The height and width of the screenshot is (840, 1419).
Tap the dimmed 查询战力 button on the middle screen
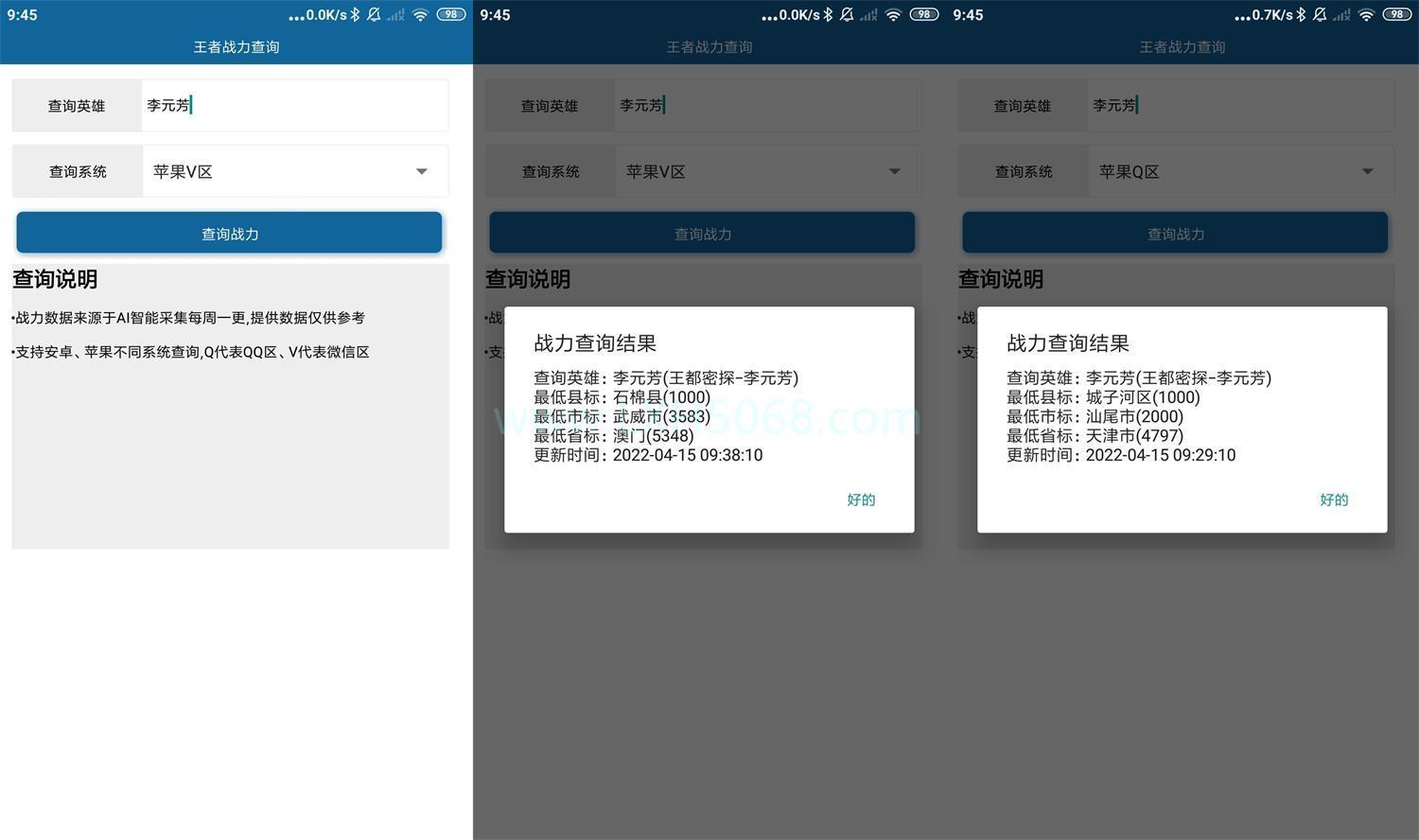click(x=702, y=233)
